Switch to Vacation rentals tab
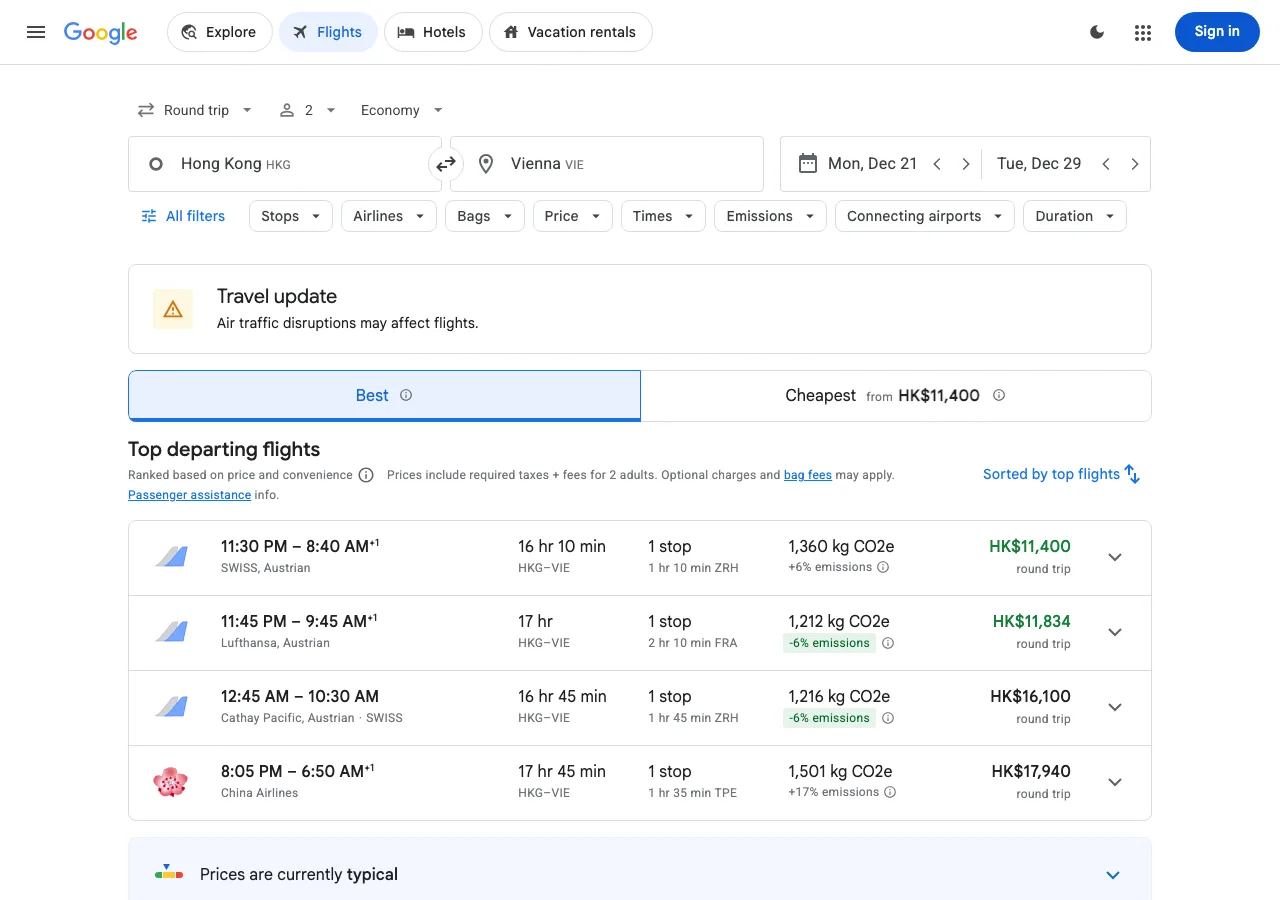Screen dimensions: 1280x900 [571, 32]
